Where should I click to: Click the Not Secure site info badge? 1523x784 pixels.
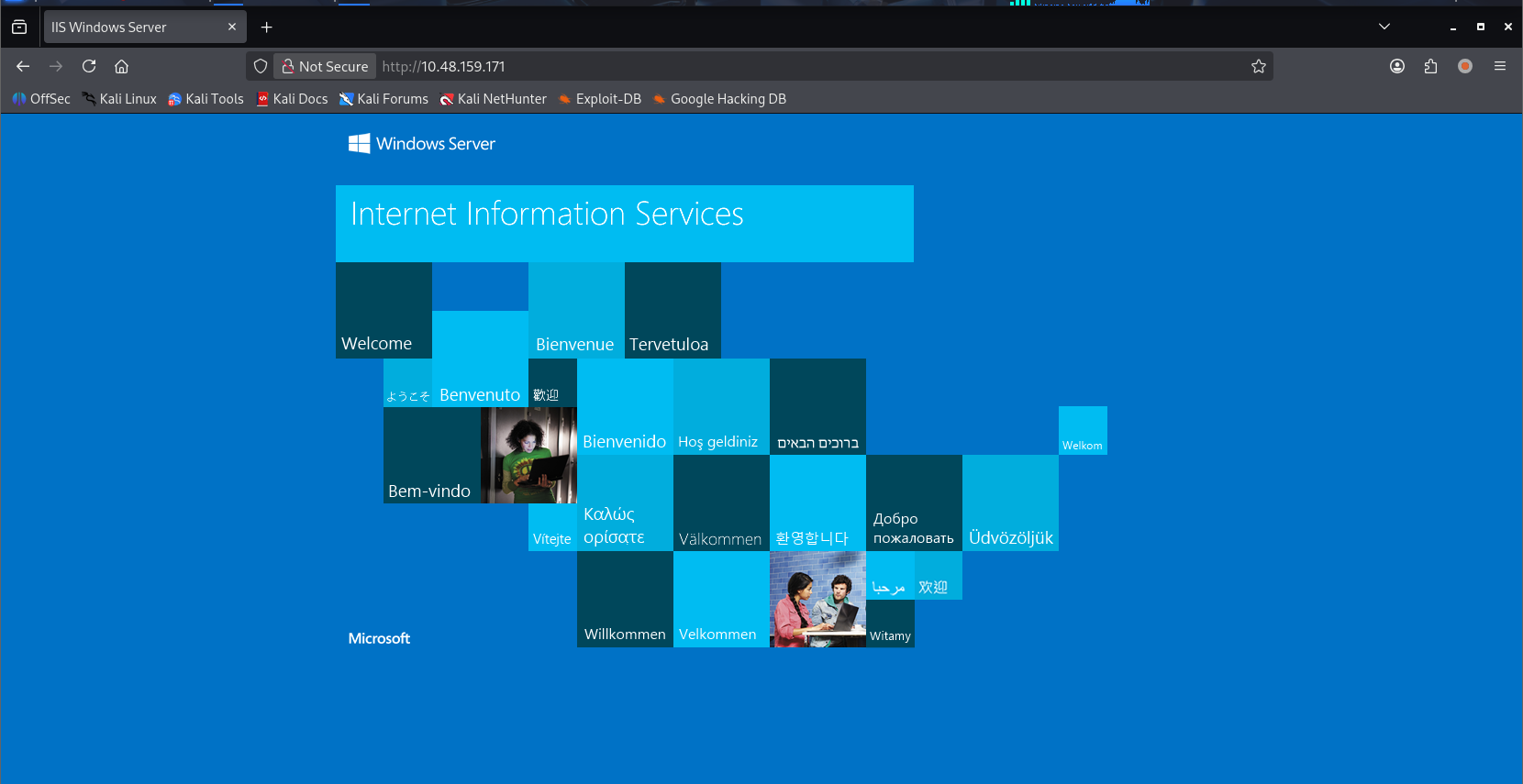325,66
